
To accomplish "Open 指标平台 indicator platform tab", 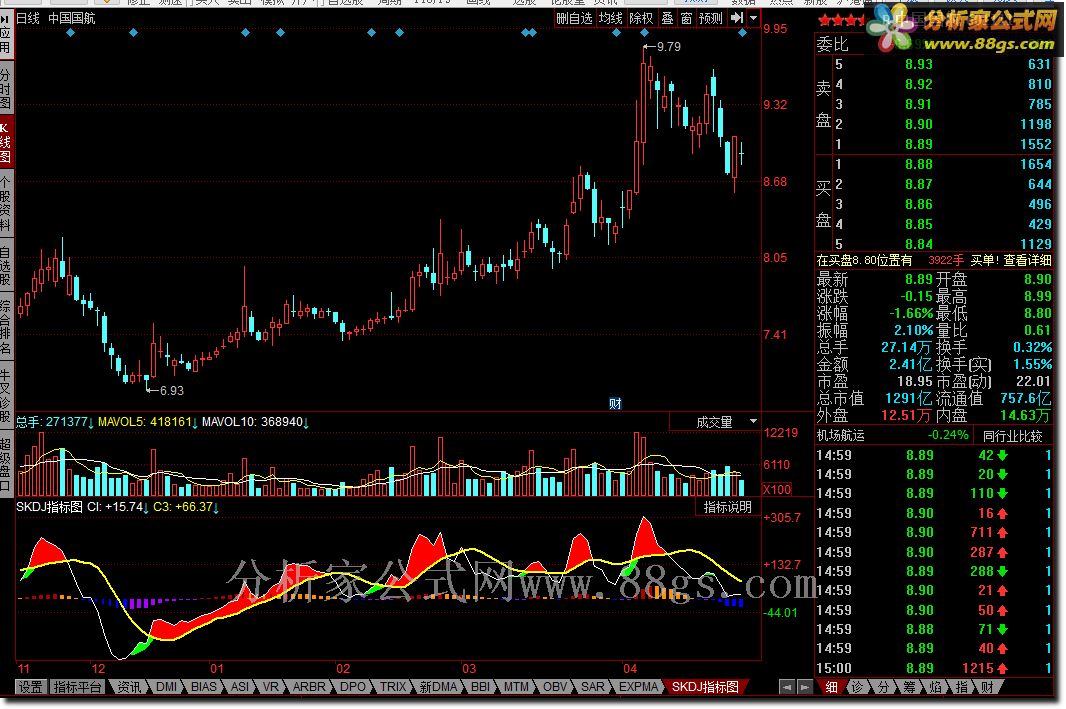I will pyautogui.click(x=78, y=687).
